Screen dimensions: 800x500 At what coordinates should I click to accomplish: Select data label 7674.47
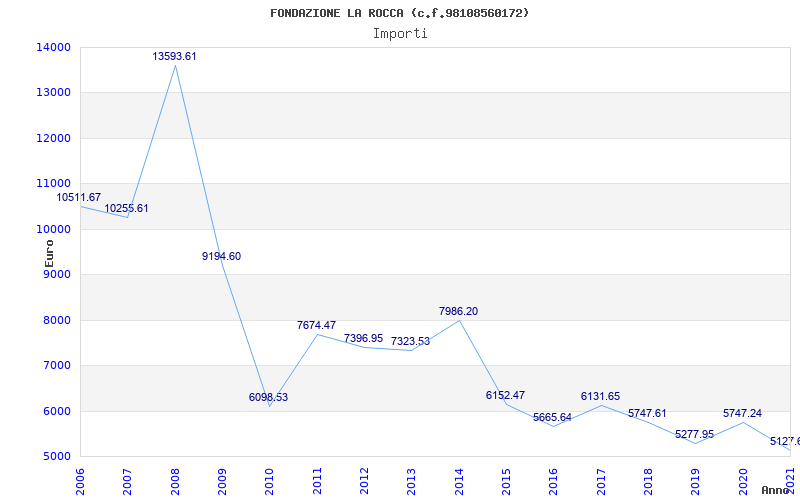[316, 326]
